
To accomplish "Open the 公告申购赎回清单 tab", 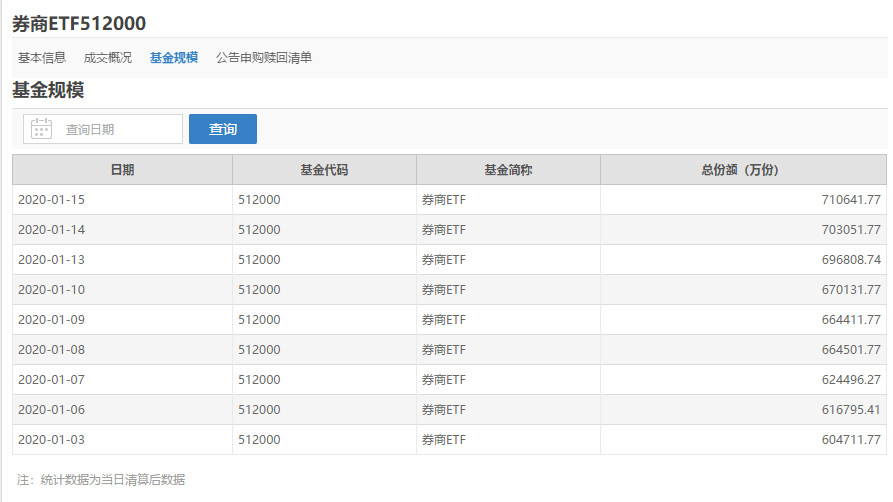I will coord(264,58).
